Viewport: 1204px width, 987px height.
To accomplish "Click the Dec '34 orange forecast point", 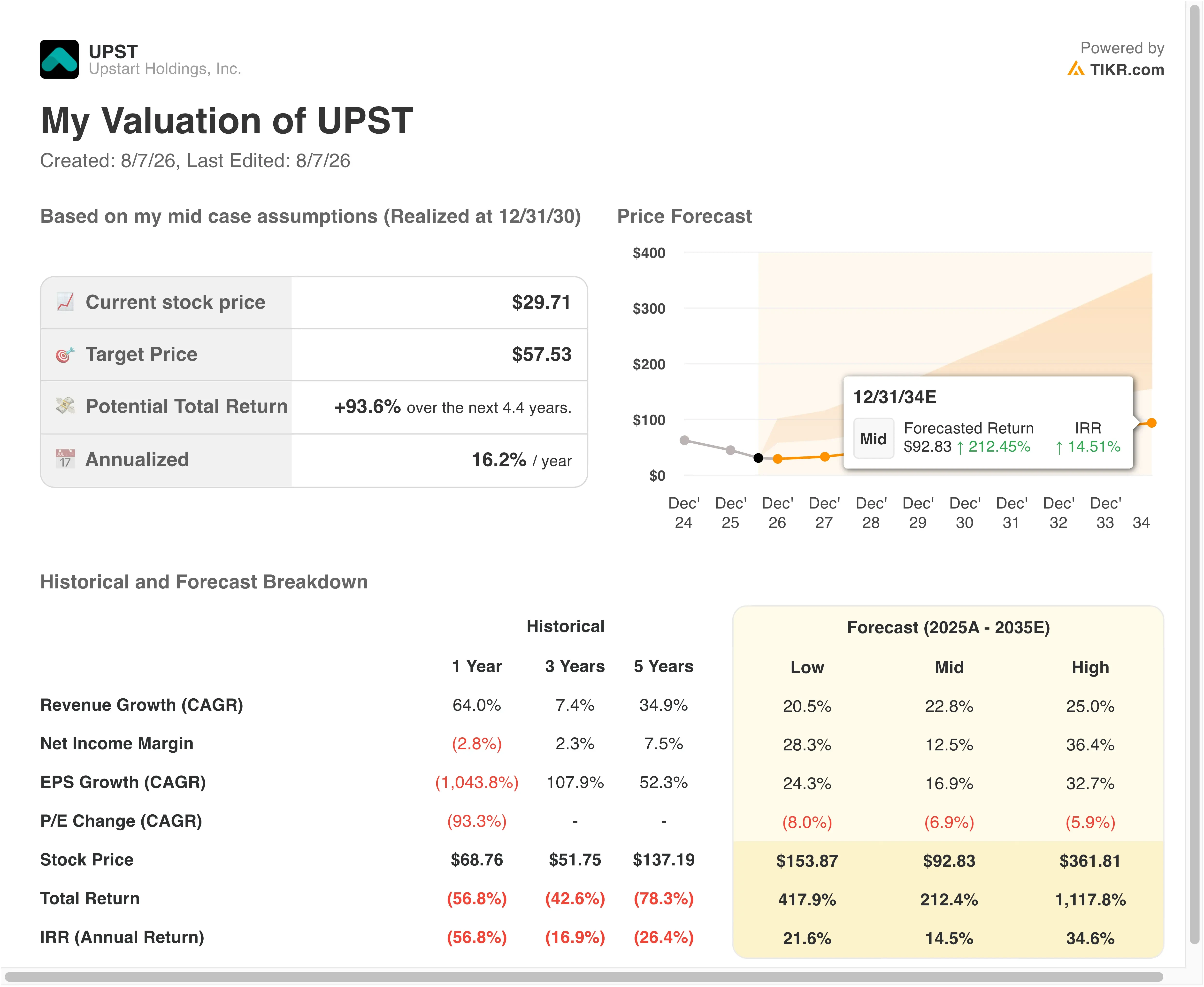I will tap(1152, 423).
